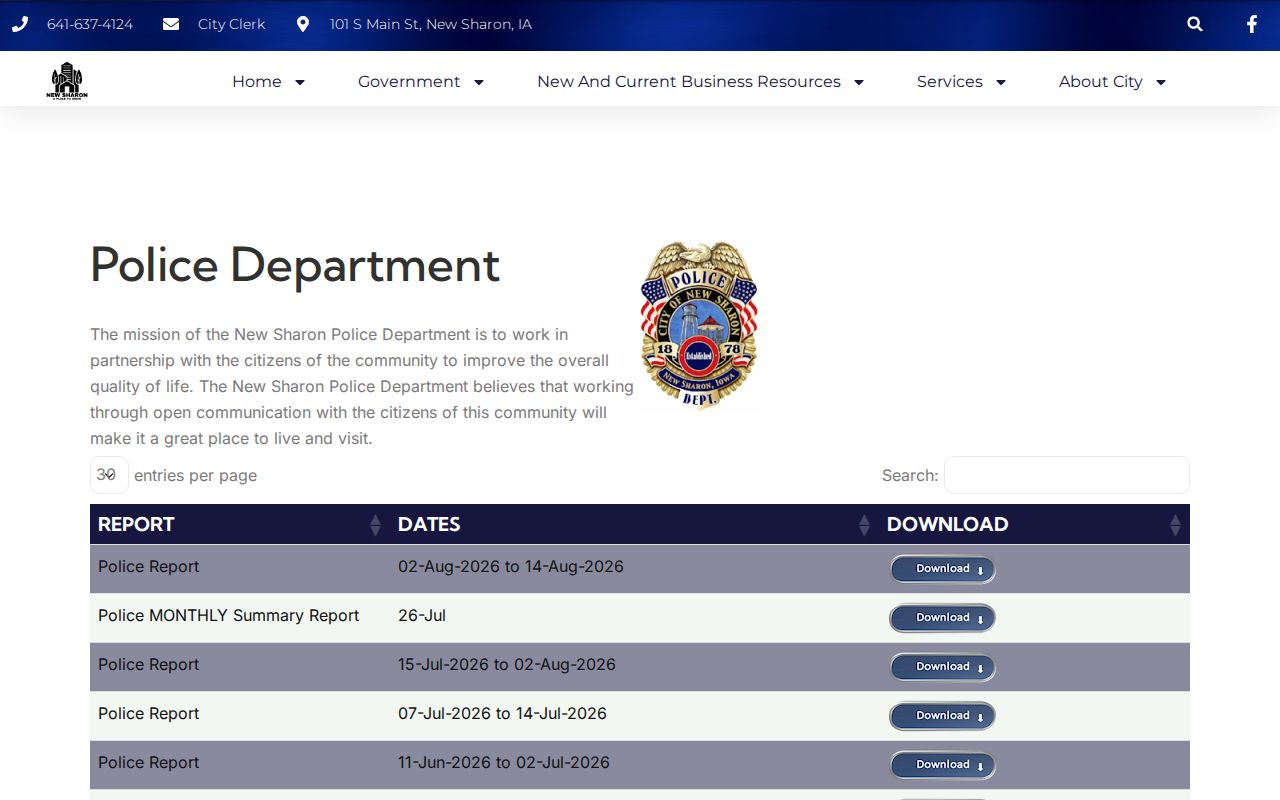Open the About City menu item
This screenshot has width=1280, height=800.
(1101, 82)
